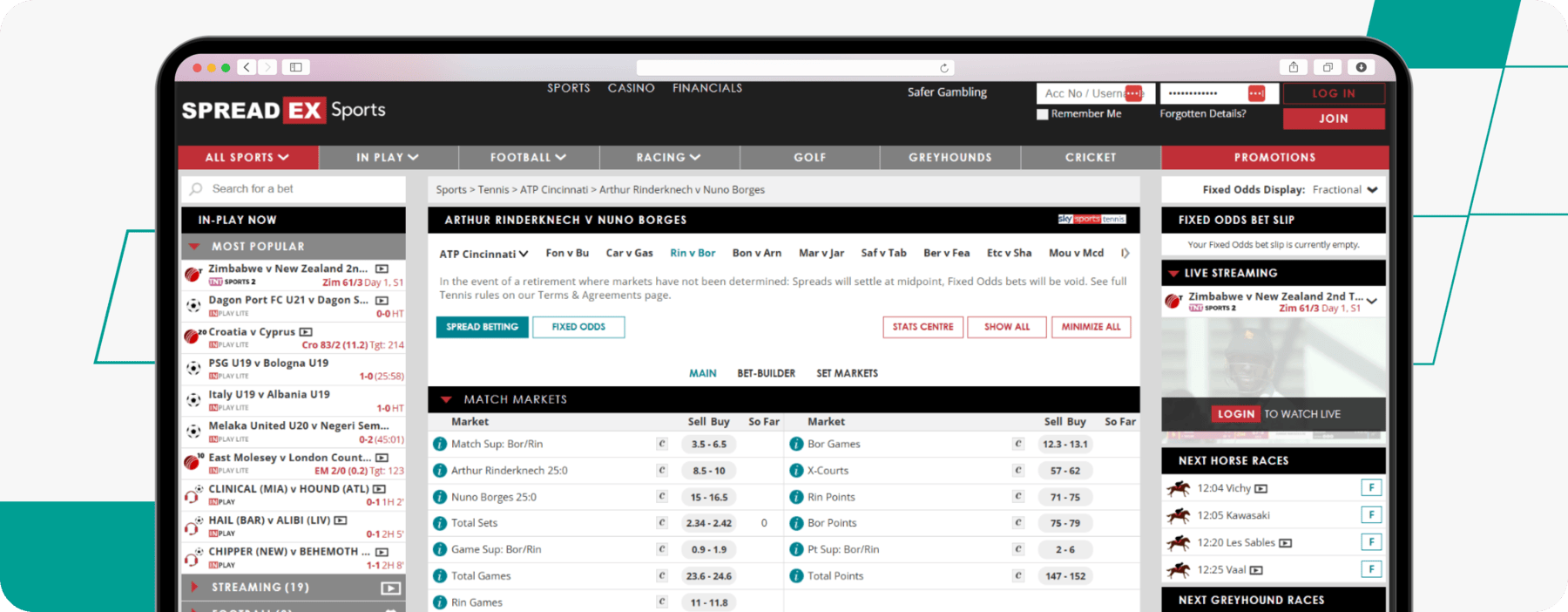Image resolution: width=1568 pixels, height=612 pixels.
Task: Open Cricket in main navigation
Action: click(1091, 158)
